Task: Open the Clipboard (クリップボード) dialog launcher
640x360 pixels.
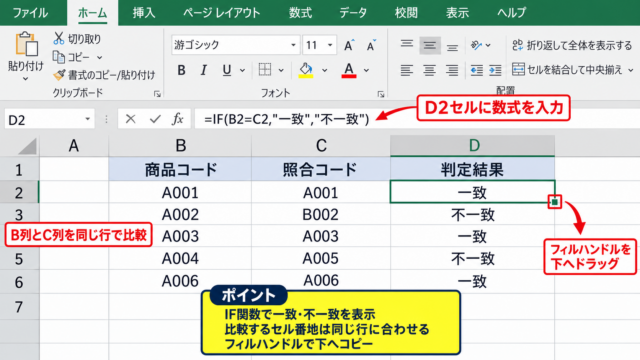Action: point(157,94)
